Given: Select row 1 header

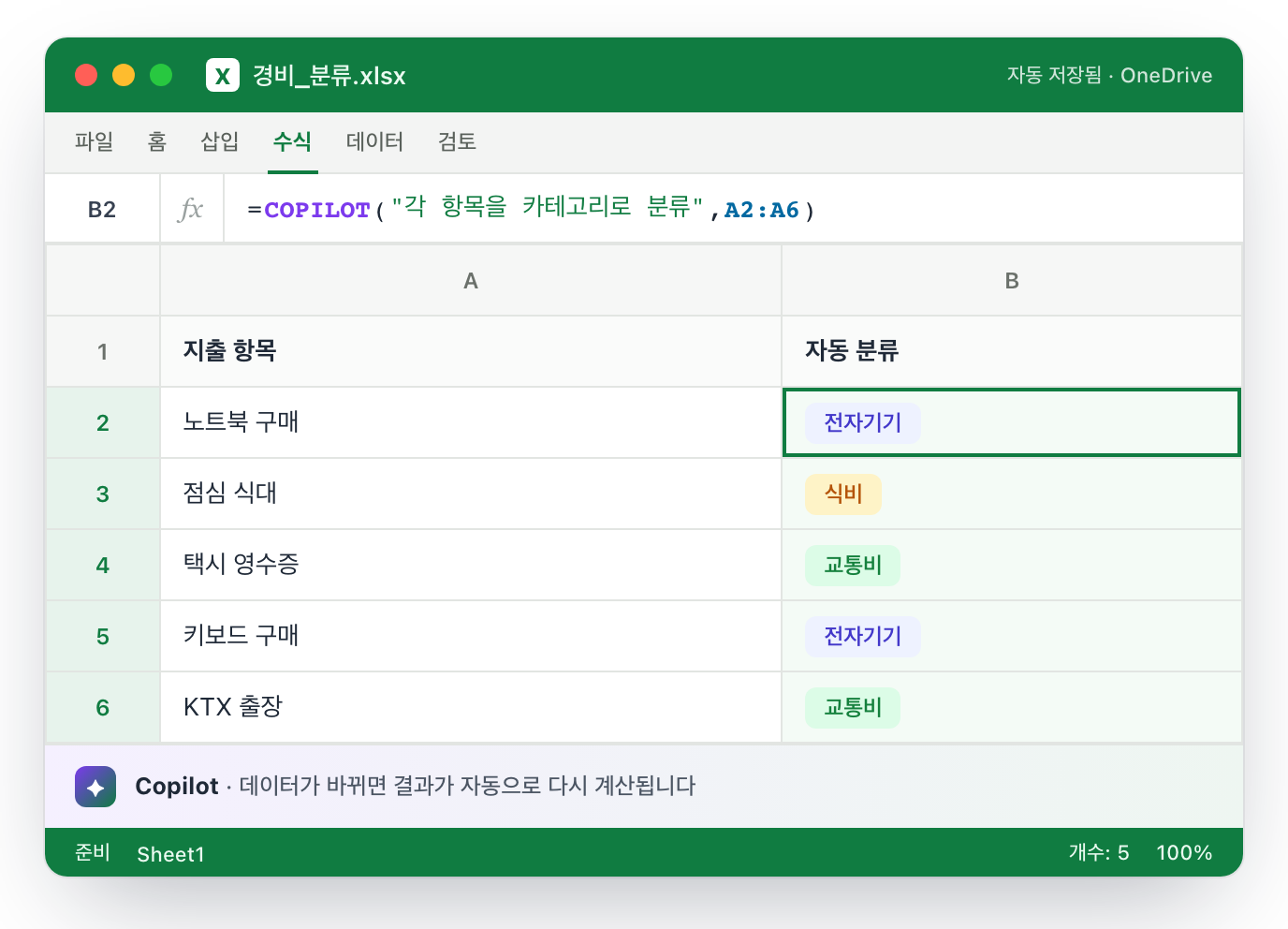Looking at the screenshot, I should point(103,351).
